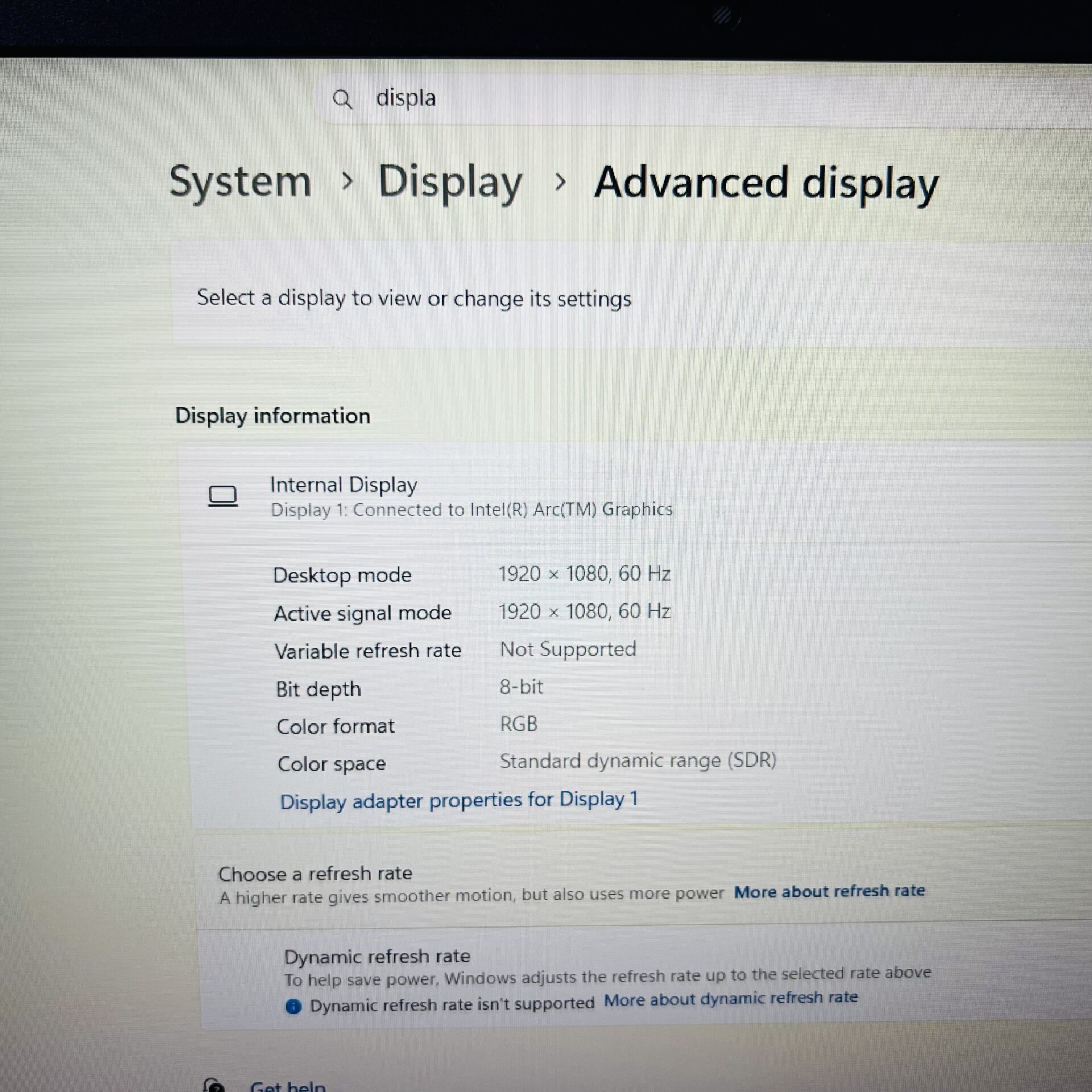1092x1092 pixels.
Task: Go back to System breadcrumb
Action: pos(241,182)
